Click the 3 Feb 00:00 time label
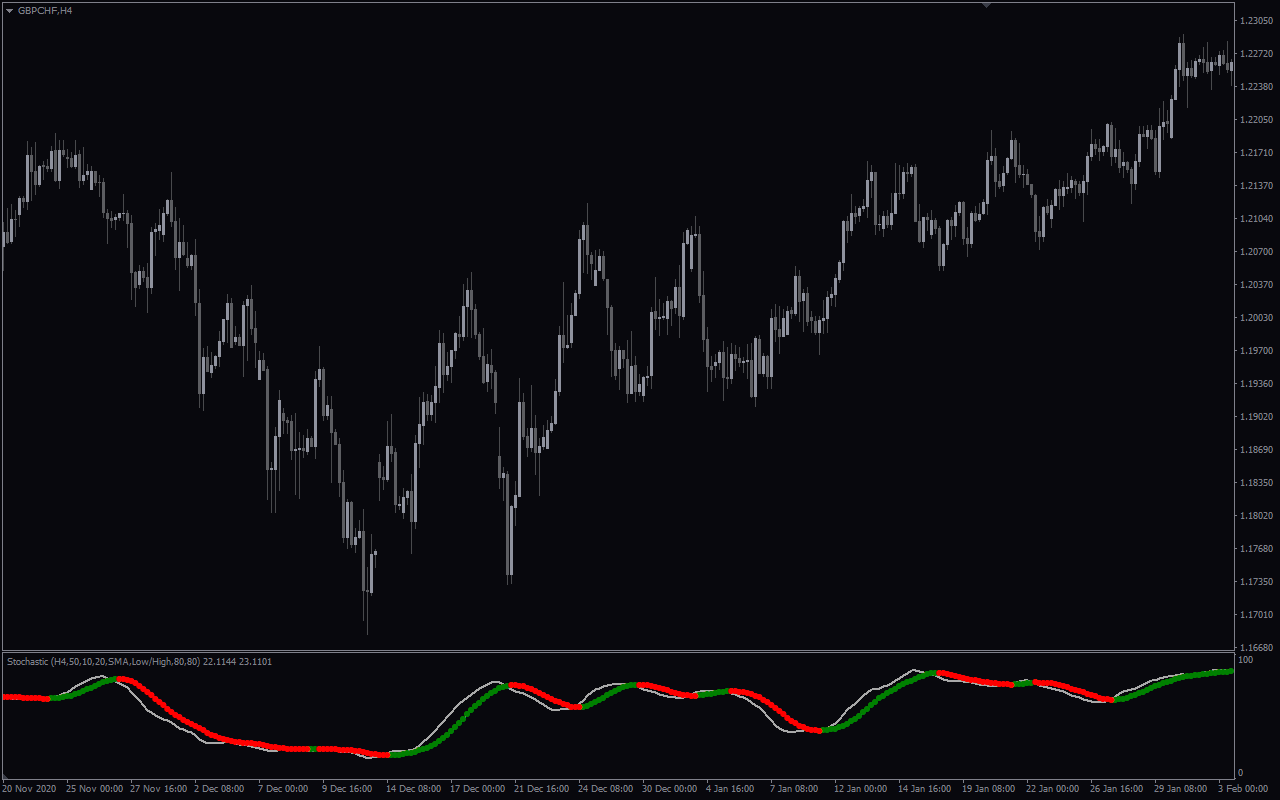This screenshot has width=1280, height=800. 1243,789
